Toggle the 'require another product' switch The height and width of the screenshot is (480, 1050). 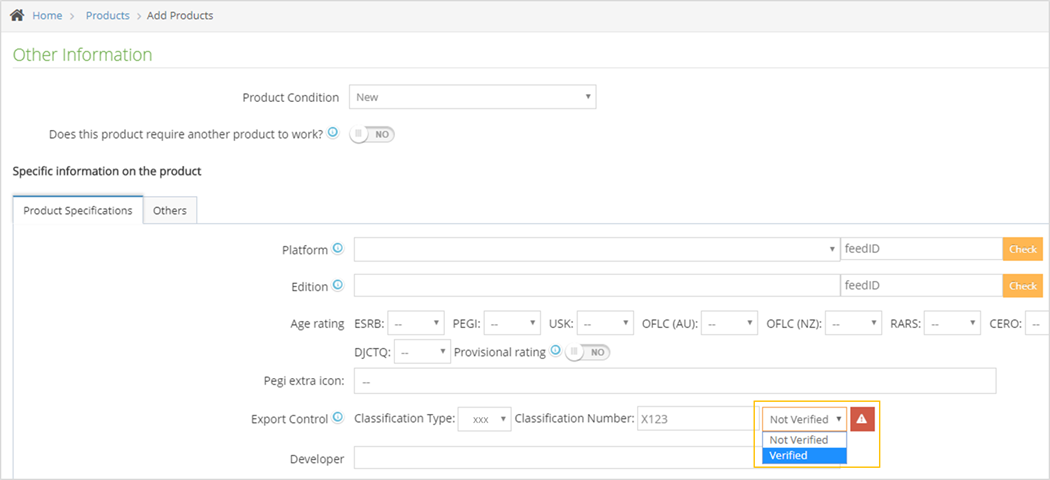pos(372,134)
